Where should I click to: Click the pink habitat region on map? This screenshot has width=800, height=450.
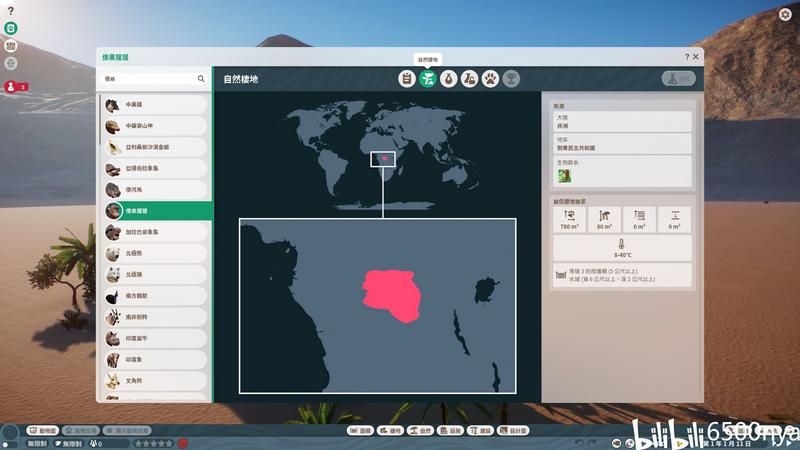pos(392,296)
